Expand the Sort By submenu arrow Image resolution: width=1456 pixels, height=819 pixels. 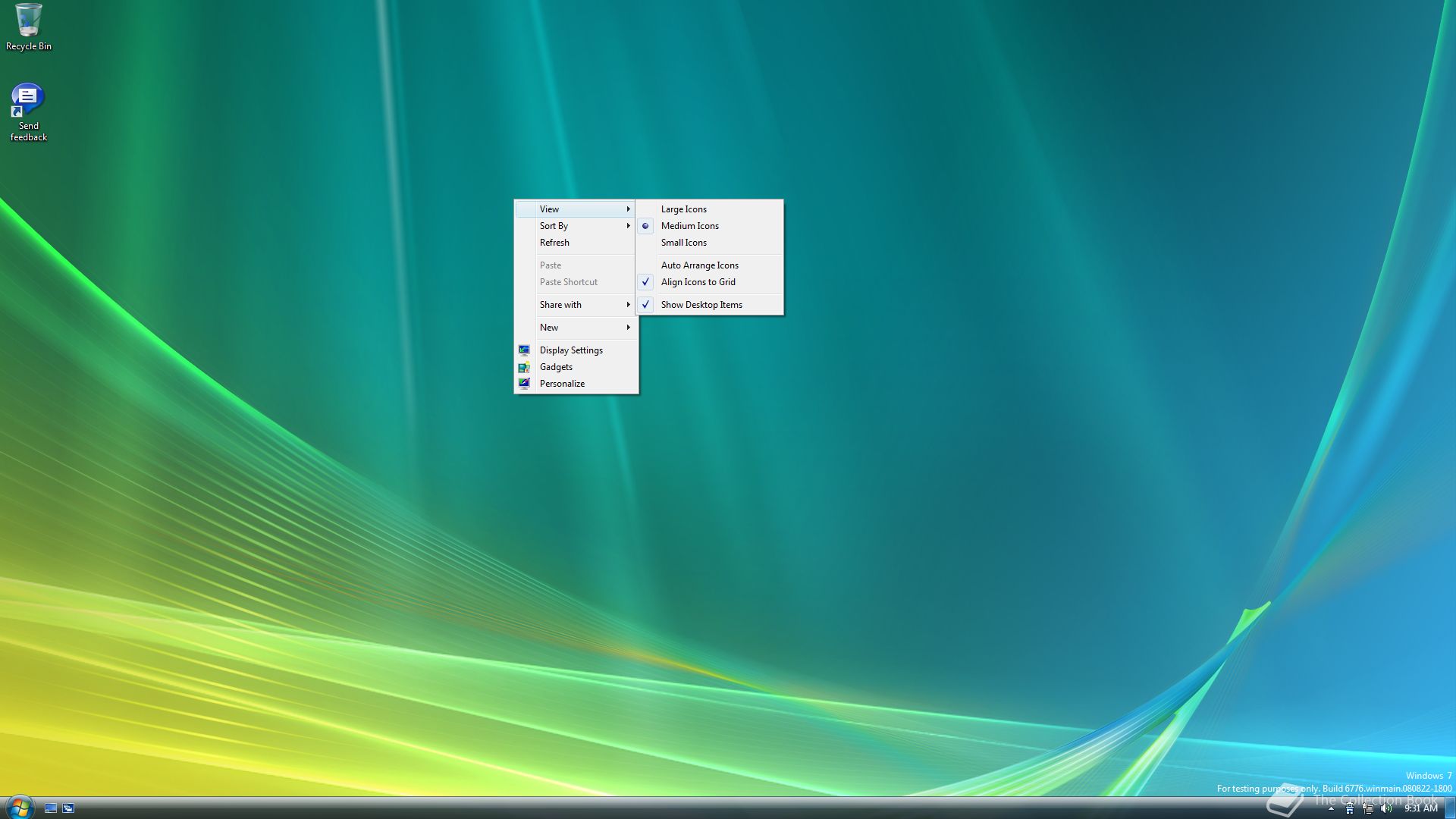pos(628,226)
